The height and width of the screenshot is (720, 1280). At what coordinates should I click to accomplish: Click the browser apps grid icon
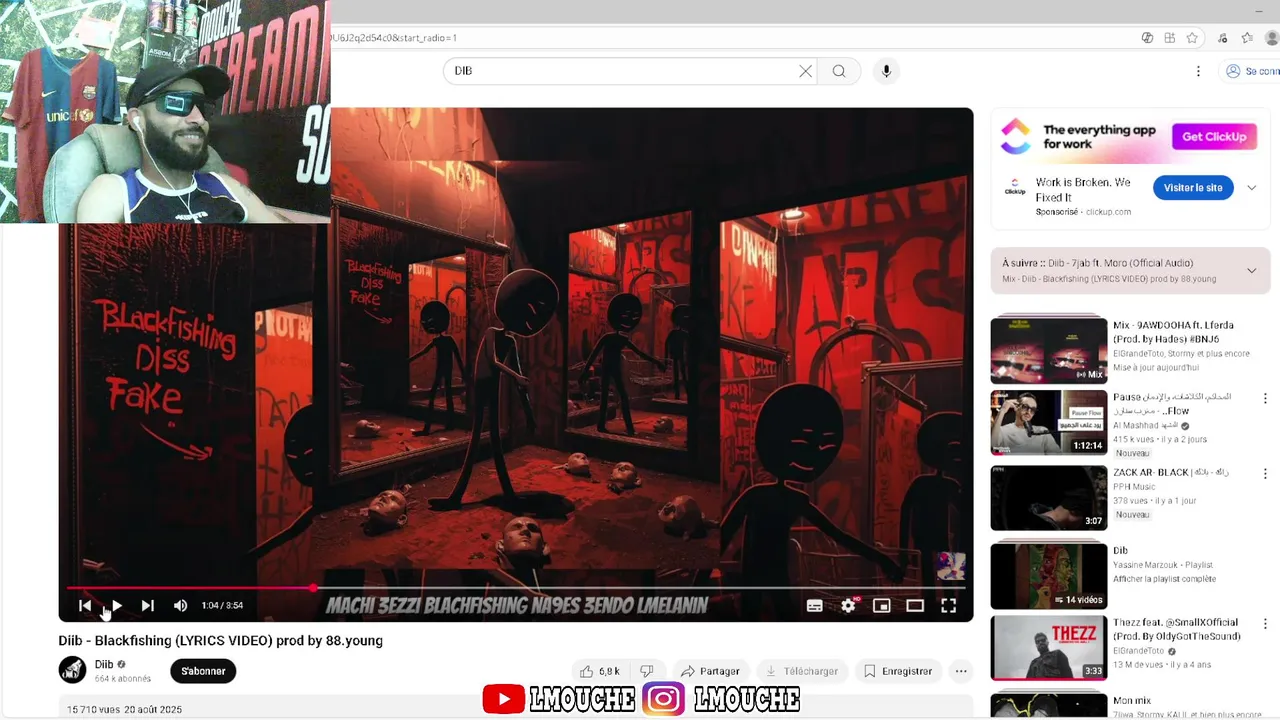click(1170, 38)
